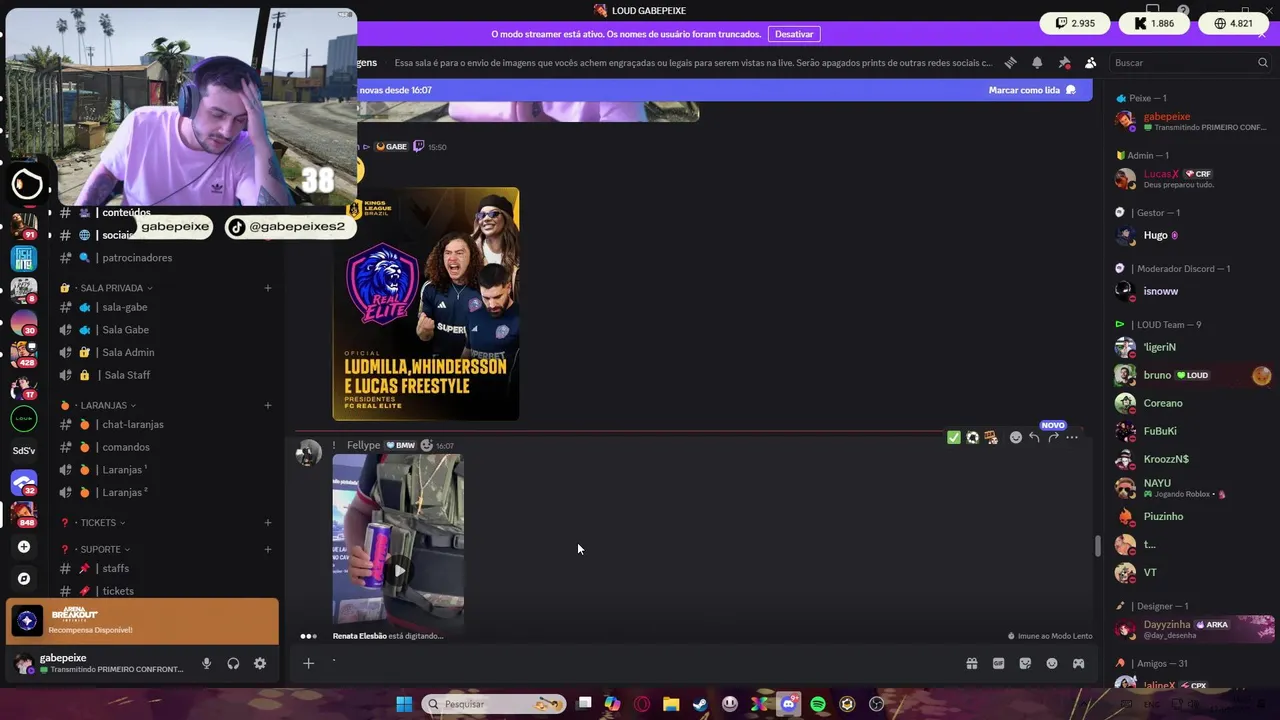Open Coreano's profile in member list

[1192, 403]
